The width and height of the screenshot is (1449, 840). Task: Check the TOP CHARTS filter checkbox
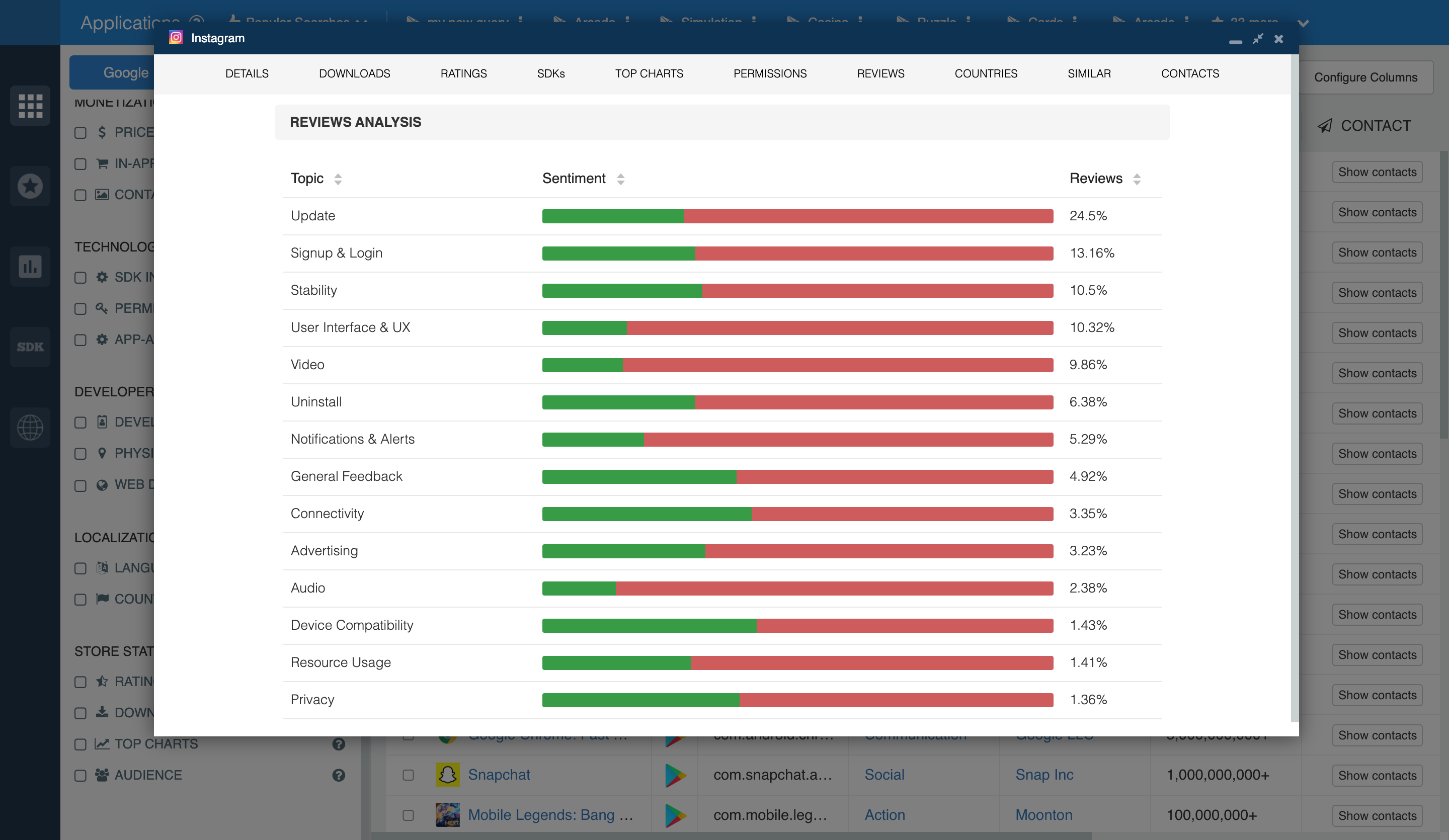pyautogui.click(x=80, y=744)
